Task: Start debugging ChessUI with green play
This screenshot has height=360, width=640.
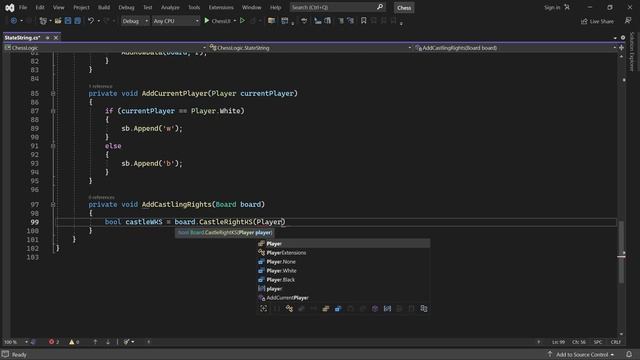Action: pos(207,20)
